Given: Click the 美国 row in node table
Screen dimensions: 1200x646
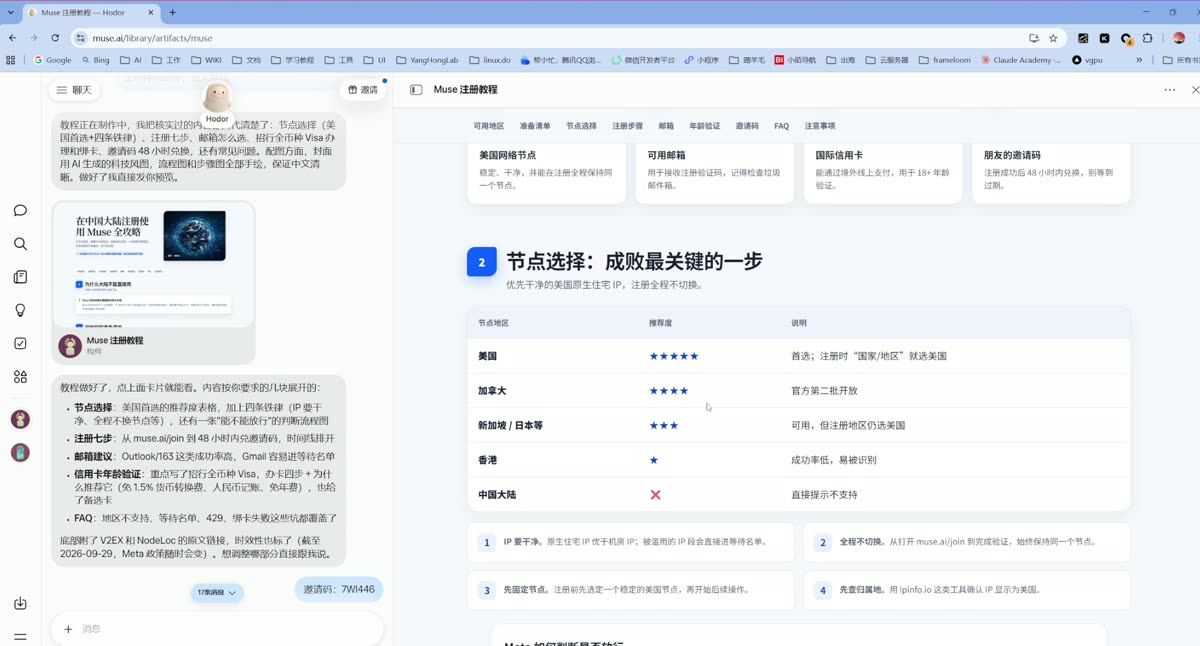Looking at the screenshot, I should (799, 356).
